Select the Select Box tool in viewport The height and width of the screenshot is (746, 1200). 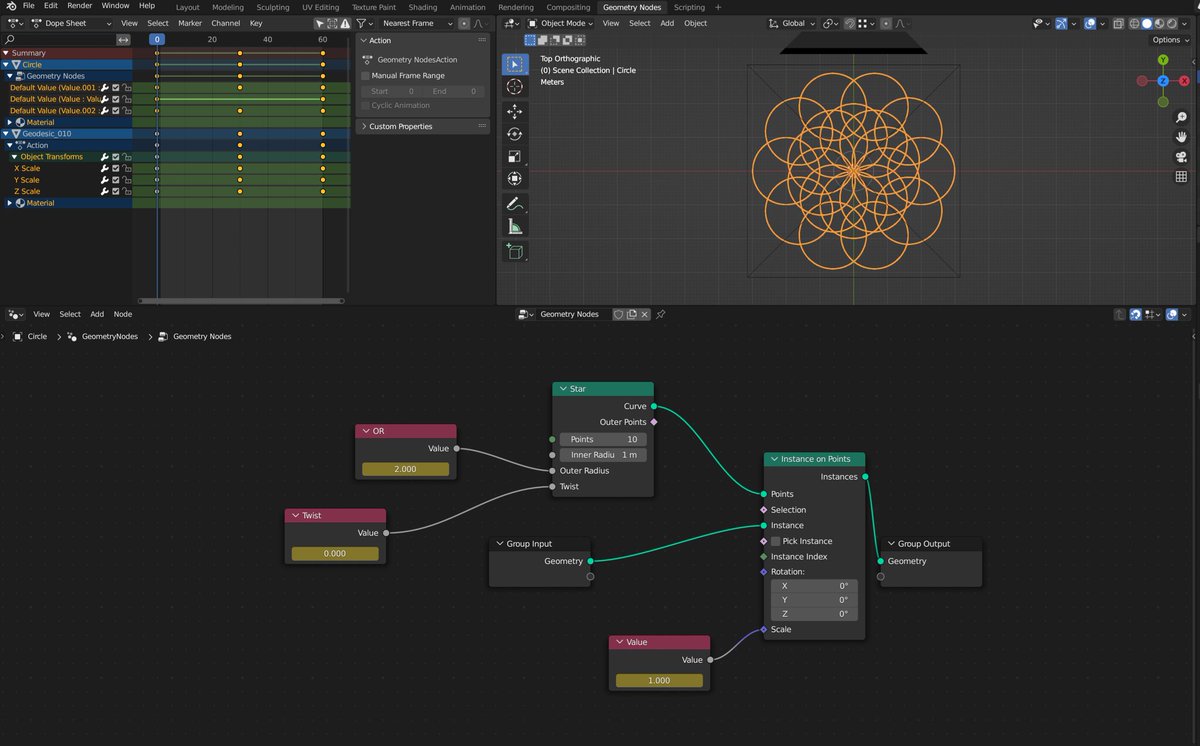click(515, 64)
